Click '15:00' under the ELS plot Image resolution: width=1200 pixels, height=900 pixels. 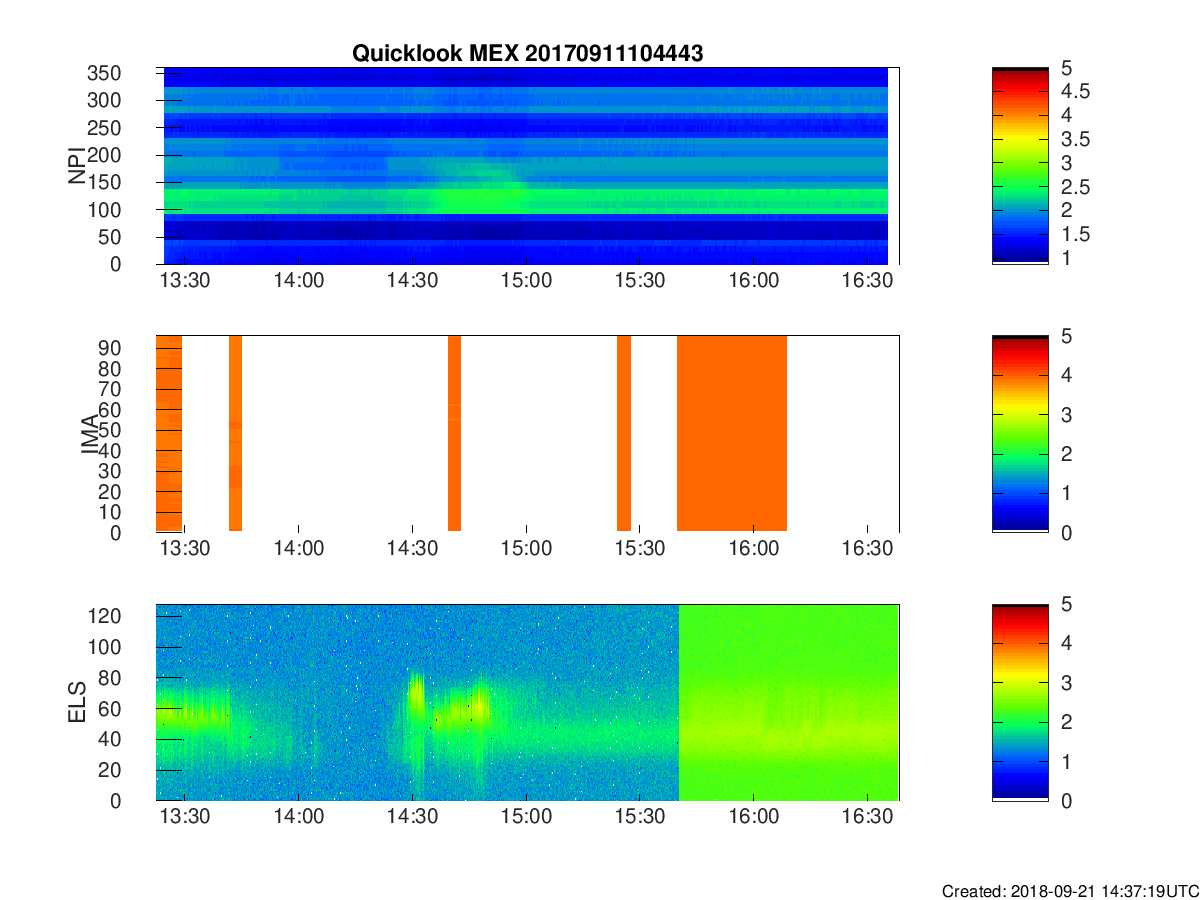click(526, 817)
